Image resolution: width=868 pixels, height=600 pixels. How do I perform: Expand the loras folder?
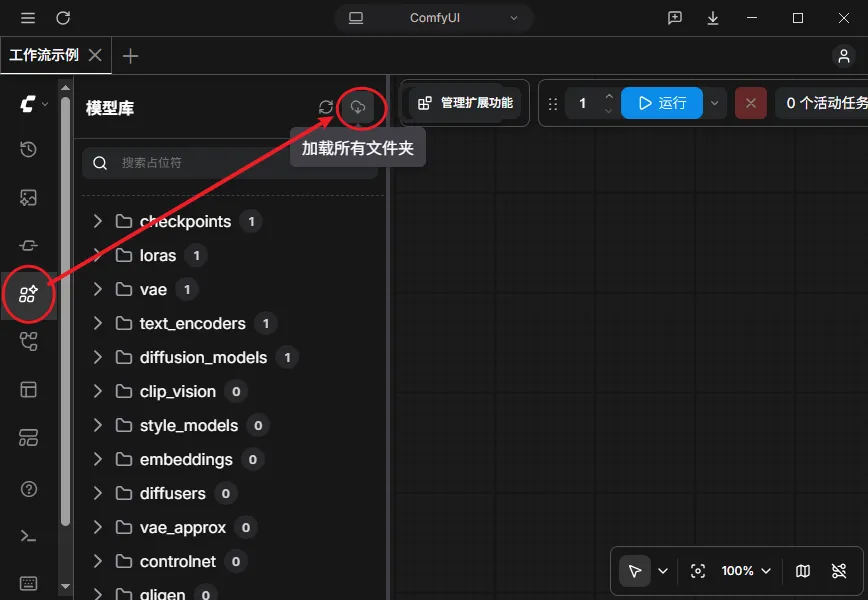(x=97, y=255)
